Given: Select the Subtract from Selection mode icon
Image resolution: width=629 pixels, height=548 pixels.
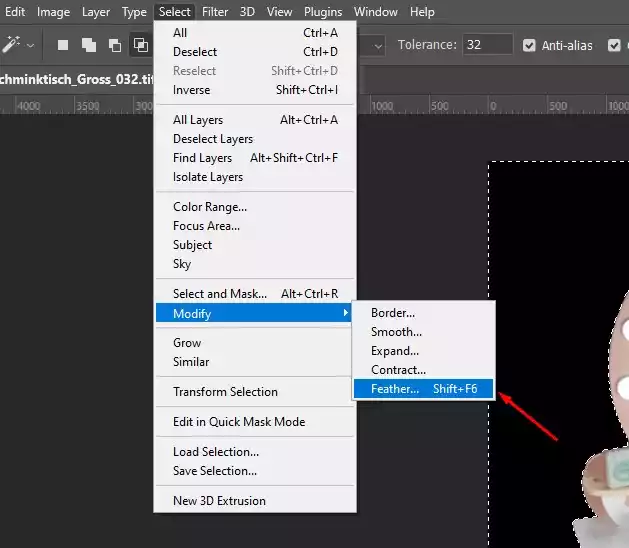Looking at the screenshot, I should coord(115,45).
